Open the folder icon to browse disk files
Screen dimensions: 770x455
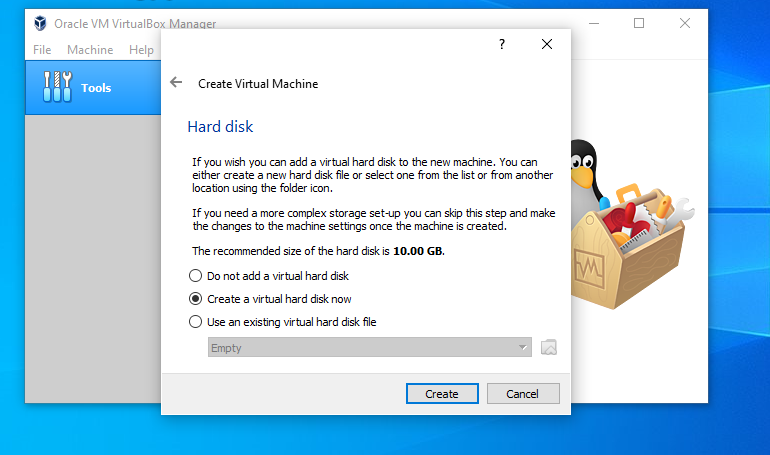click(549, 348)
